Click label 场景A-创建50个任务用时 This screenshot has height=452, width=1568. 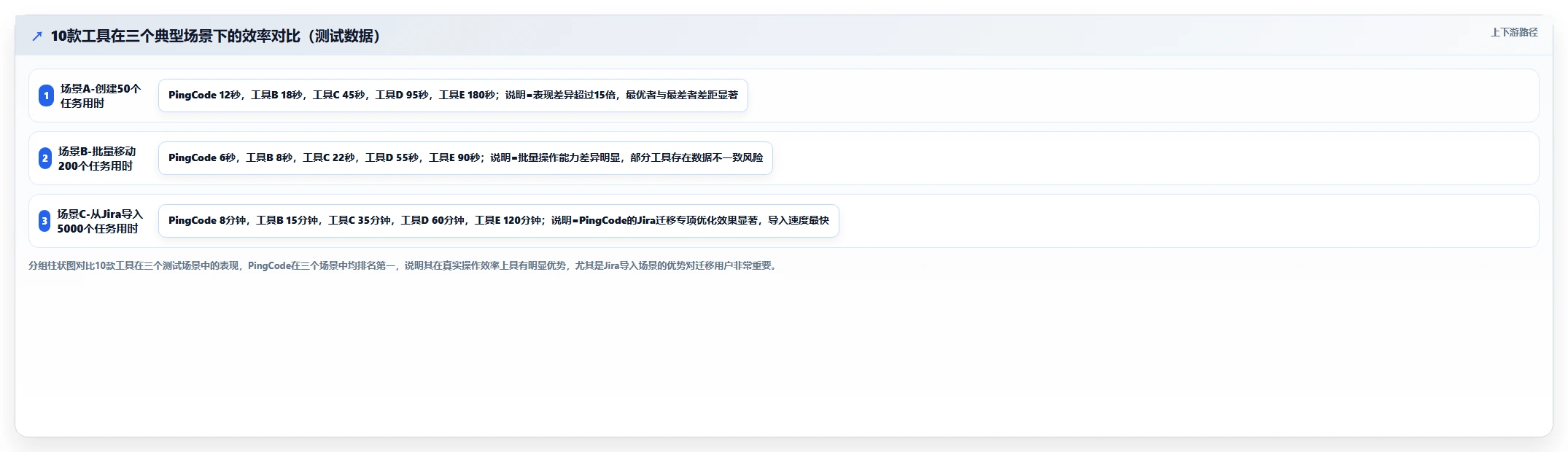click(x=101, y=96)
